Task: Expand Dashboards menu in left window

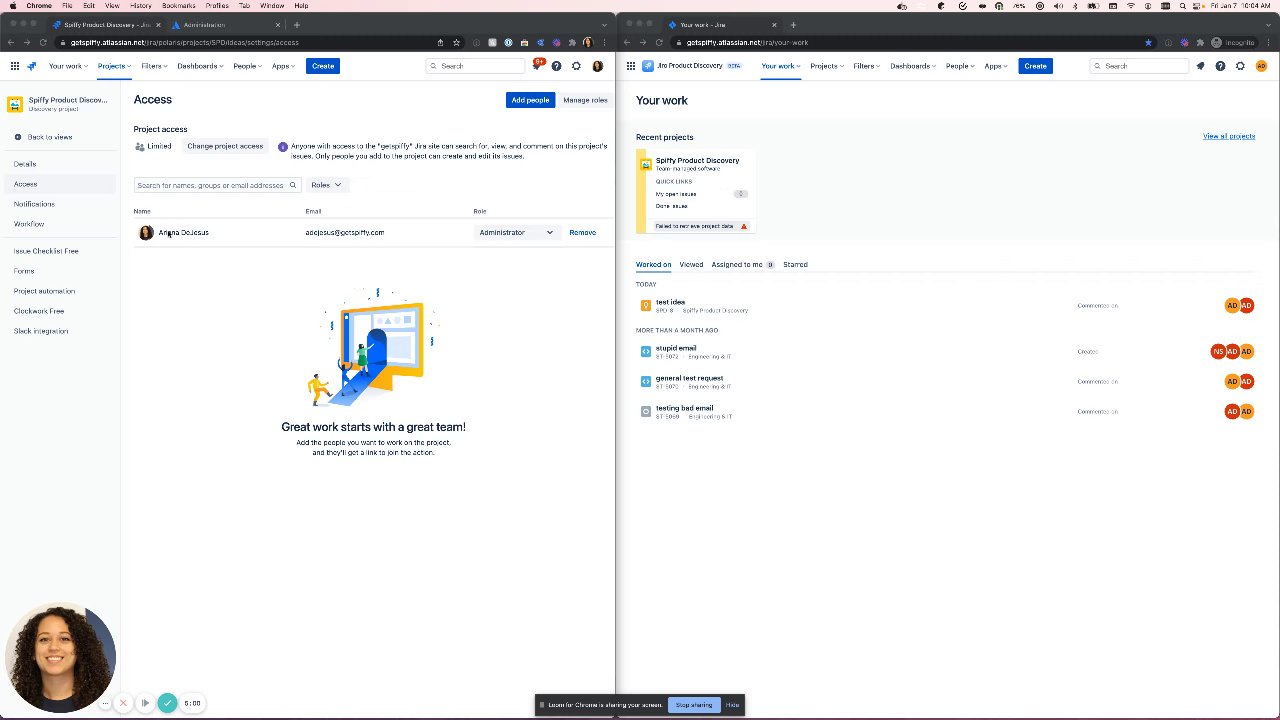Action: tap(200, 66)
